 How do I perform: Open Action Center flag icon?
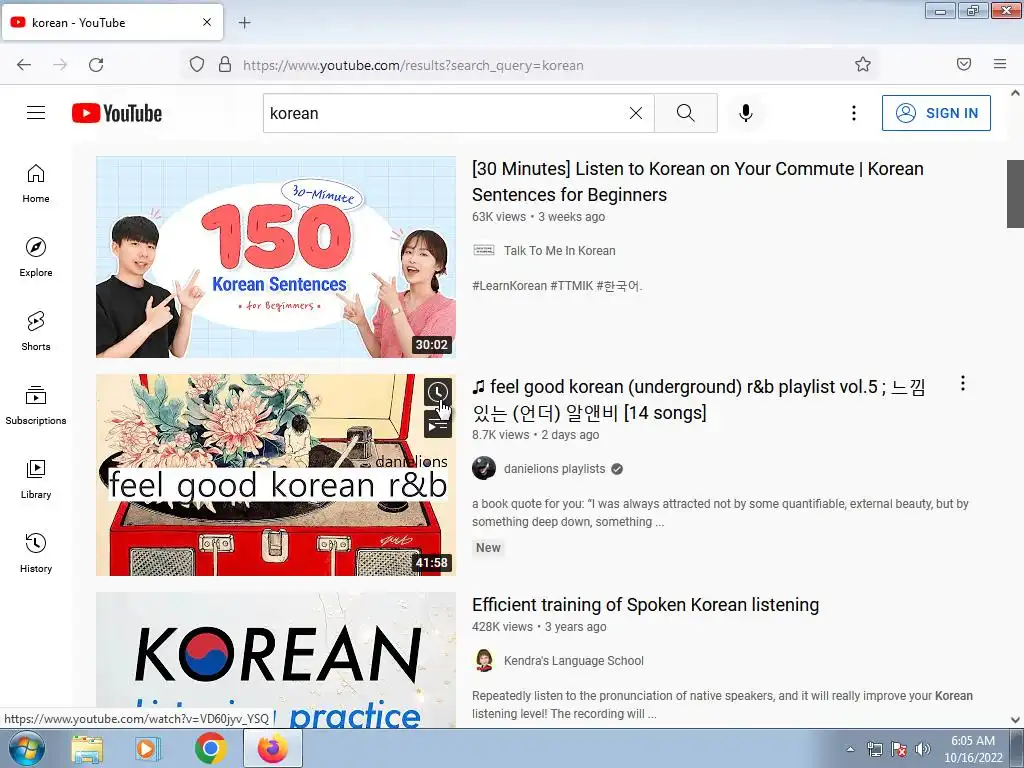tap(899, 749)
